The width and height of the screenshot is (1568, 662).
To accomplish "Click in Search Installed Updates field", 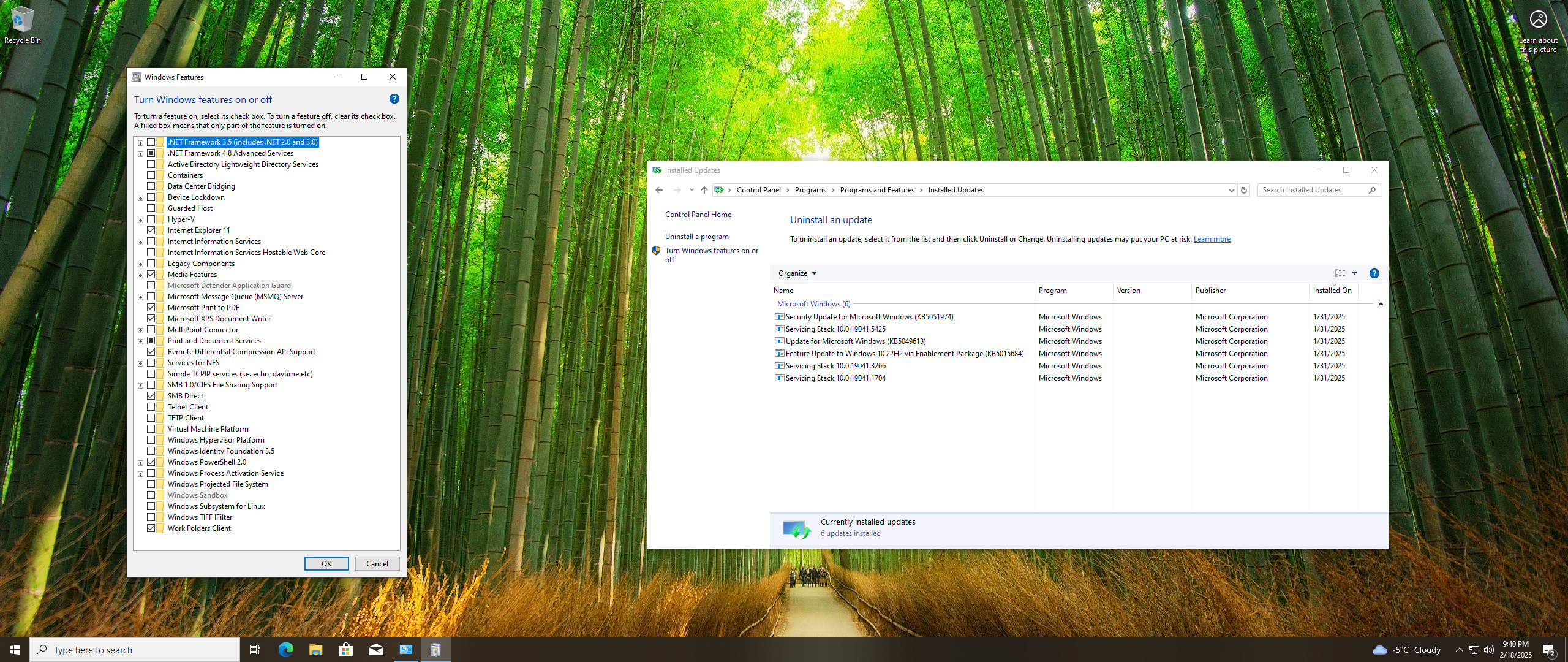I will point(1312,190).
